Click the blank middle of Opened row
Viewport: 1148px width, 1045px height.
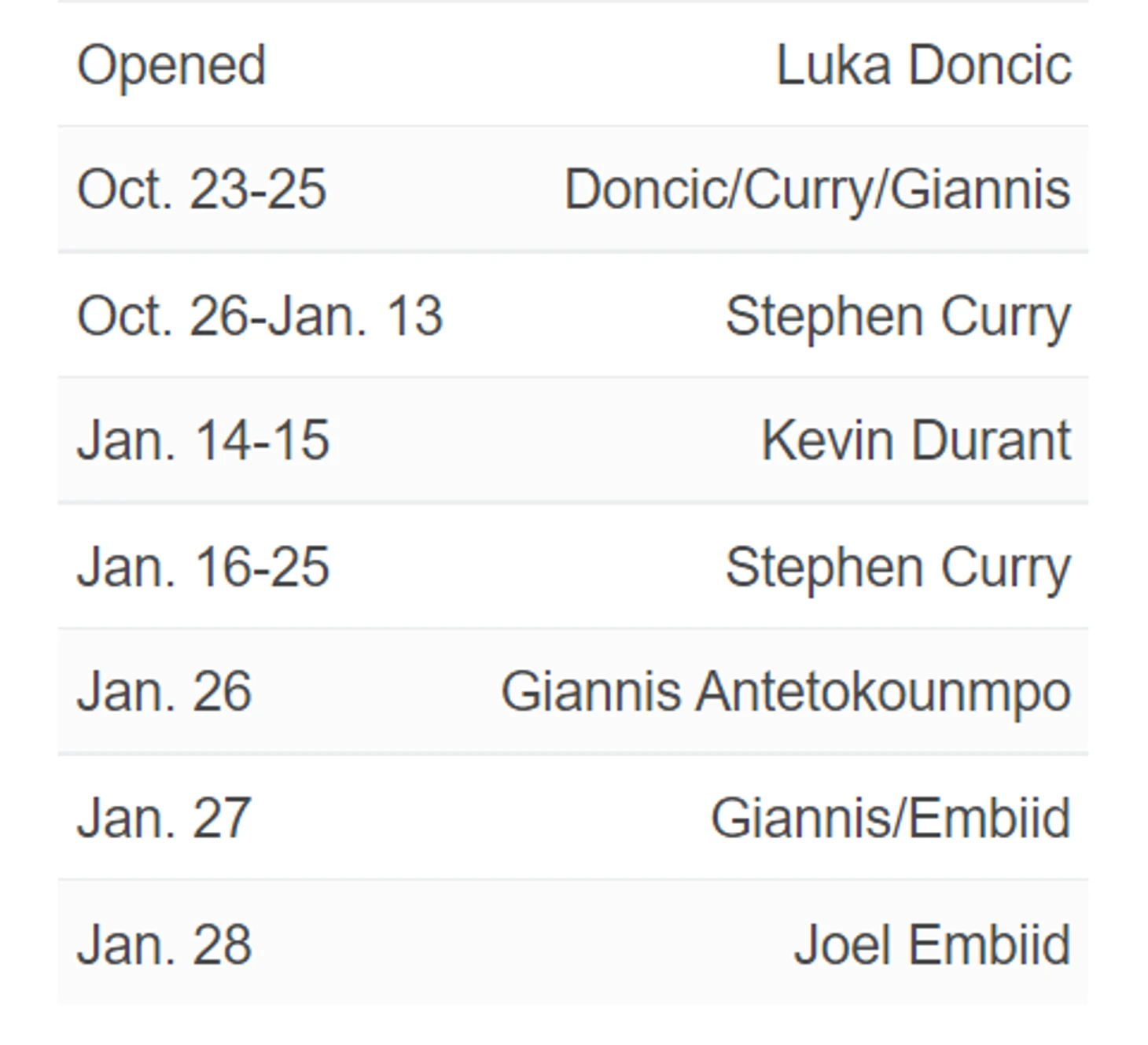pyautogui.click(x=519, y=64)
